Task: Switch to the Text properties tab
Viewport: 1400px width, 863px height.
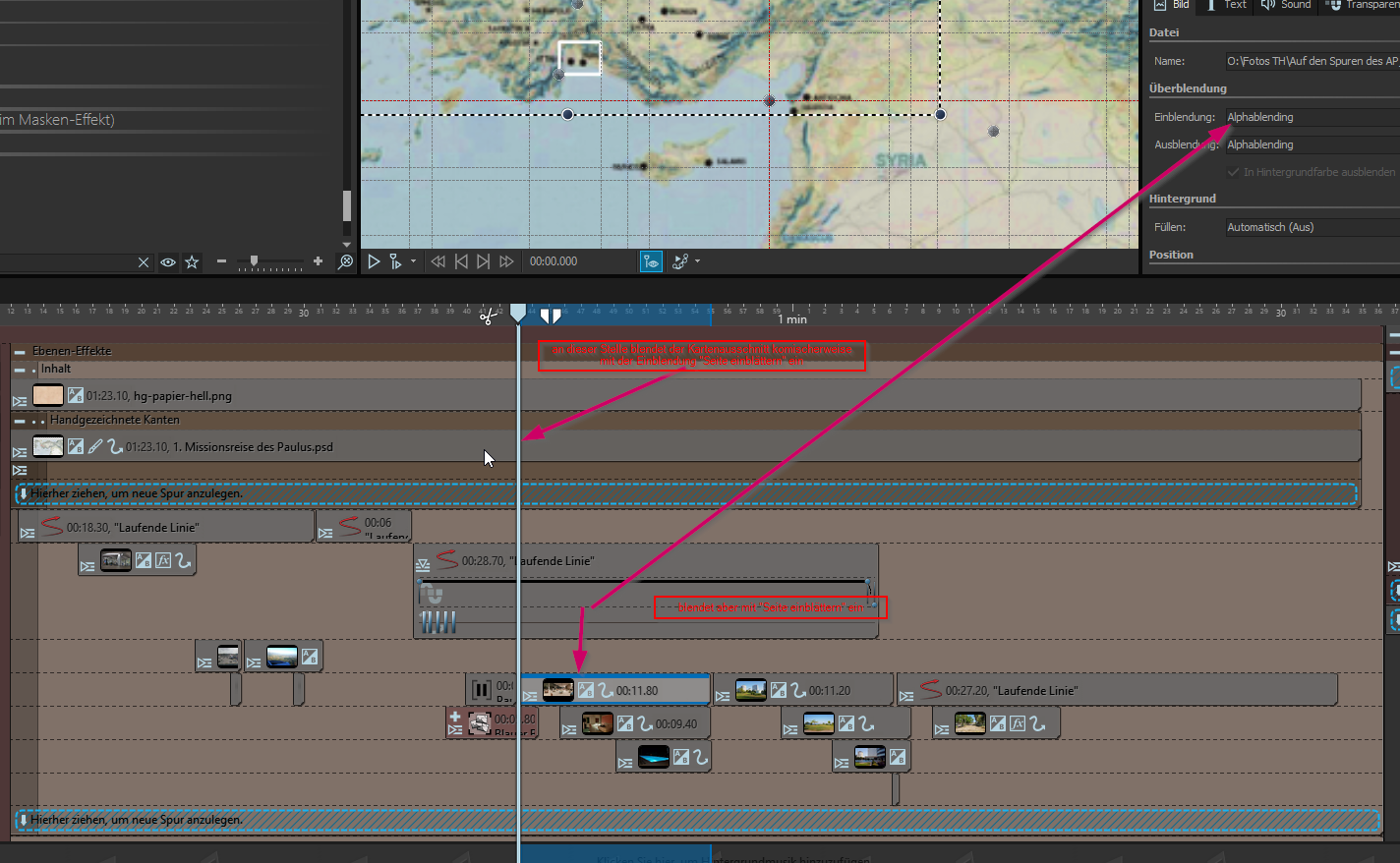Action: tap(1226, 5)
